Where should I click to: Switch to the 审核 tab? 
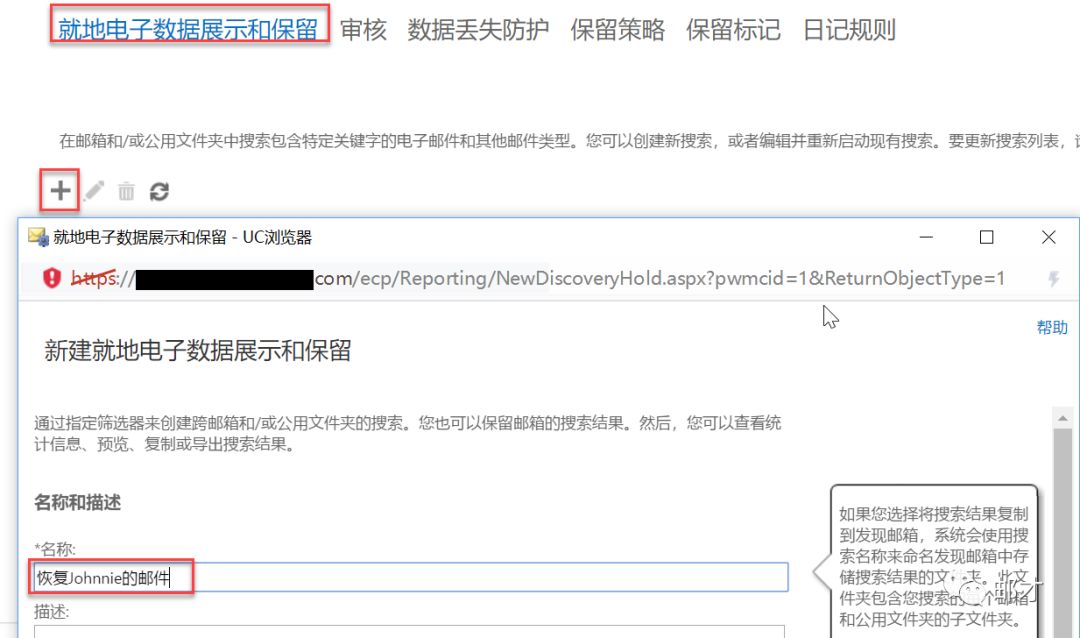point(363,30)
